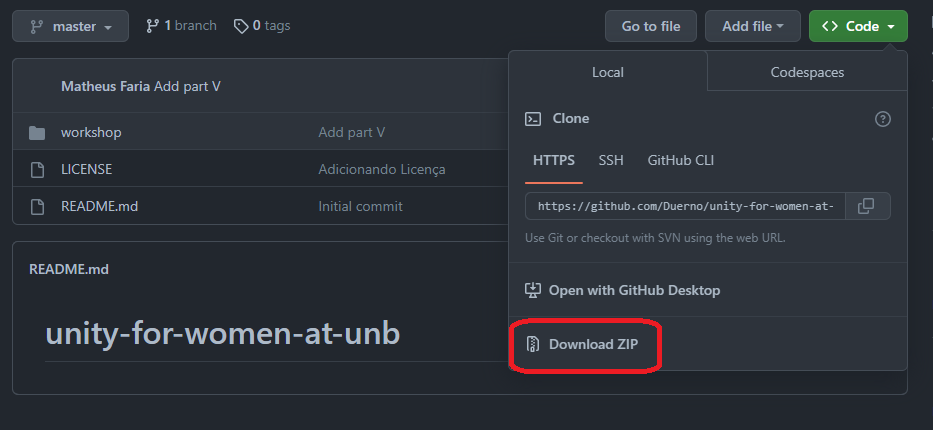Image resolution: width=933 pixels, height=430 pixels.
Task: Click the LICENSE file icon
Action: (37, 170)
